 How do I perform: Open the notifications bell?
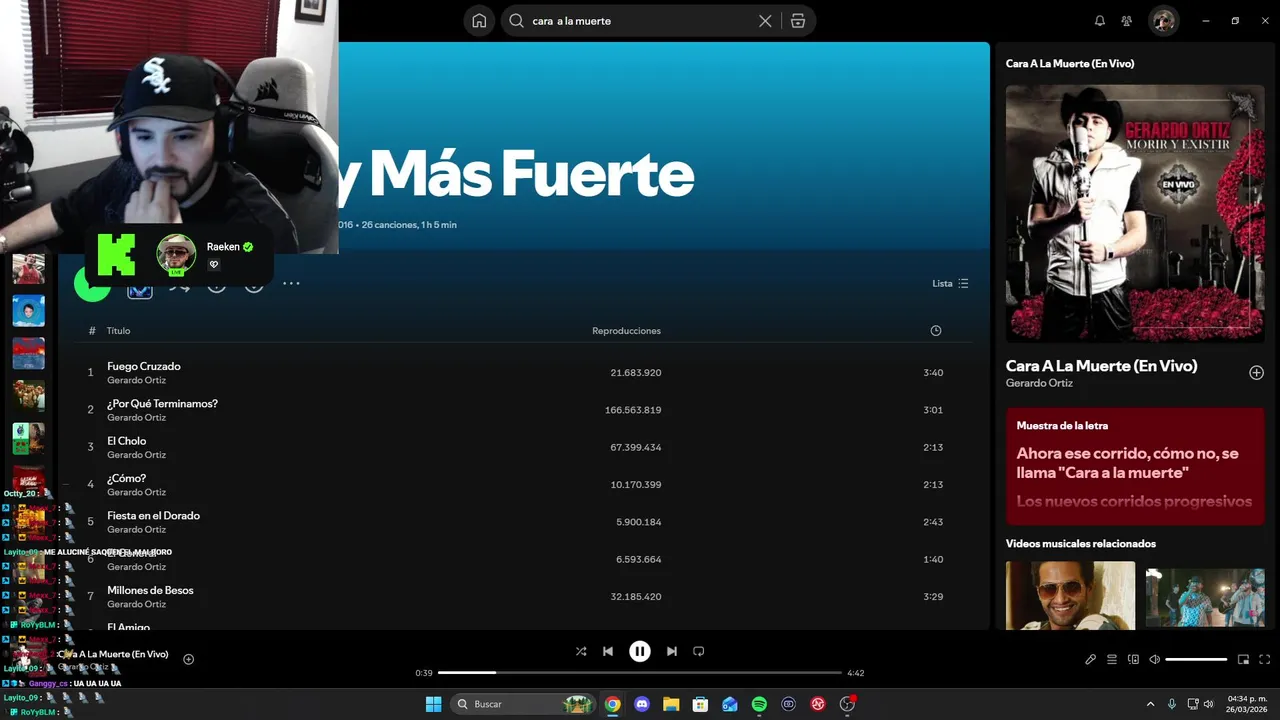1100,21
